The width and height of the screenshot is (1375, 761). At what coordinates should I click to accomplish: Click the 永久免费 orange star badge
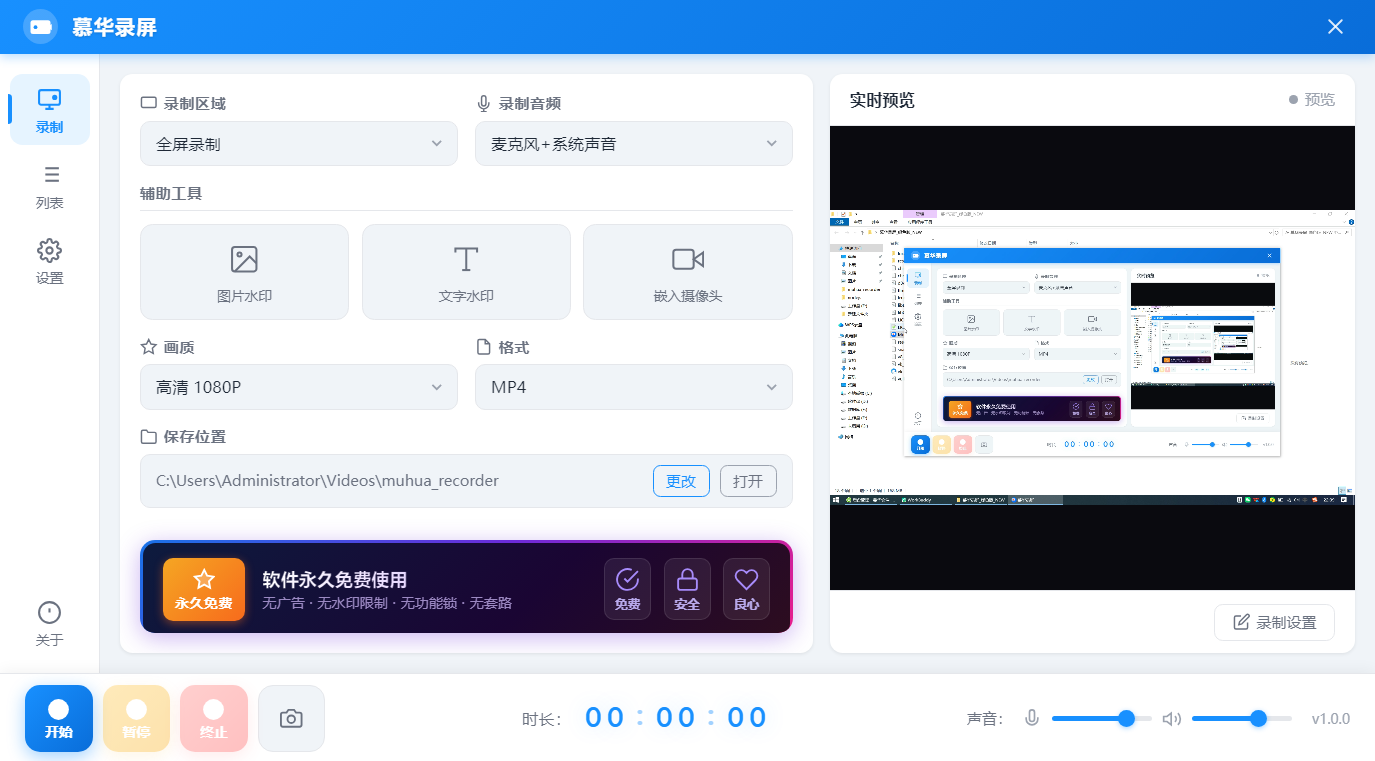204,589
